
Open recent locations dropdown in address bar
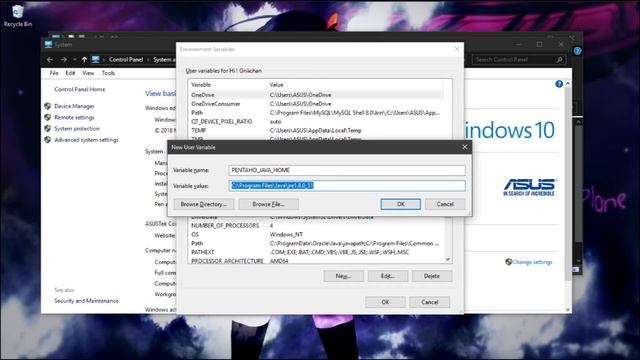pos(74,60)
